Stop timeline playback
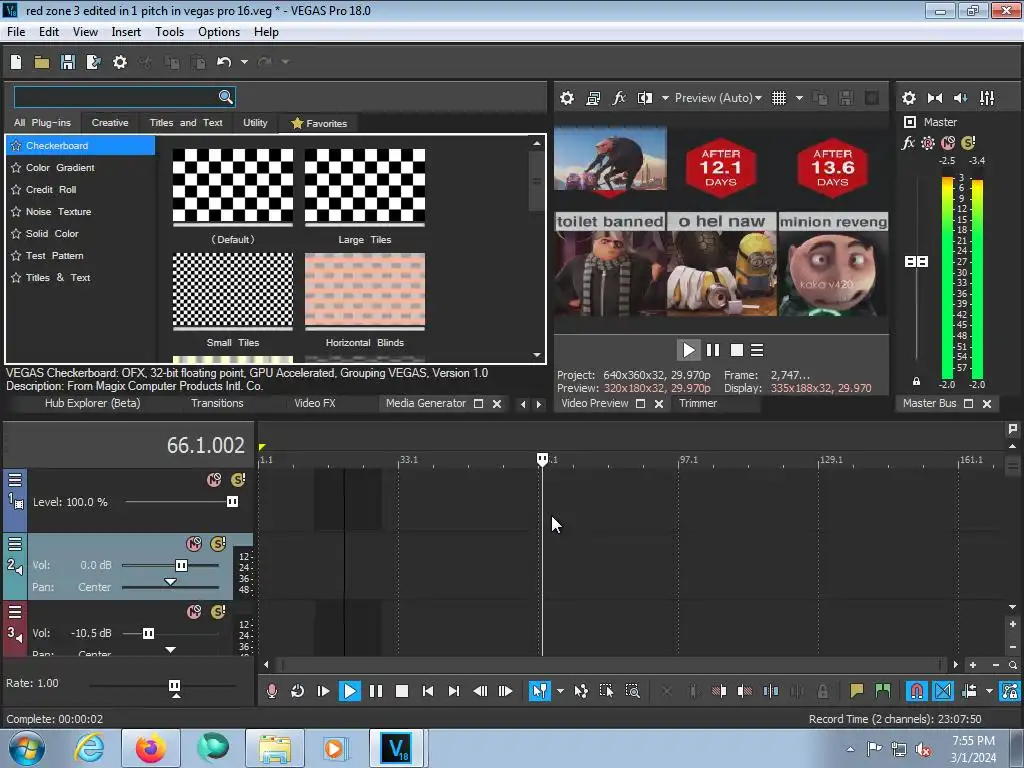The width and height of the screenshot is (1024, 768). point(402,691)
